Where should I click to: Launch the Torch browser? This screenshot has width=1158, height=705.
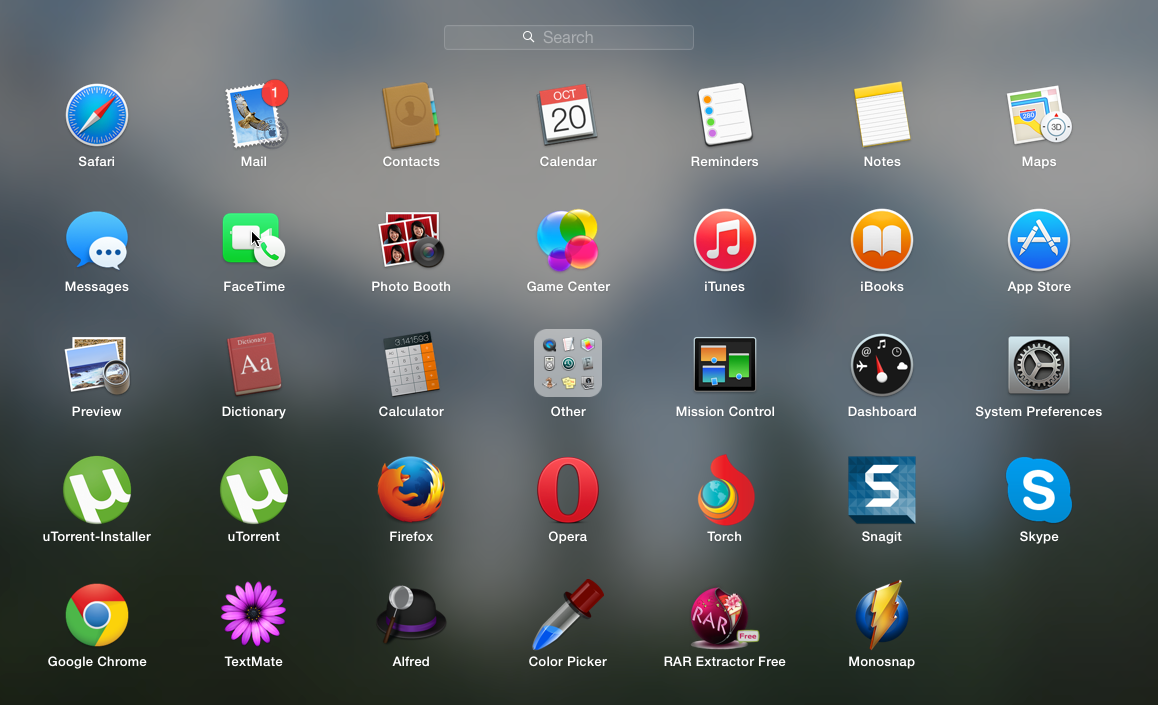725,490
